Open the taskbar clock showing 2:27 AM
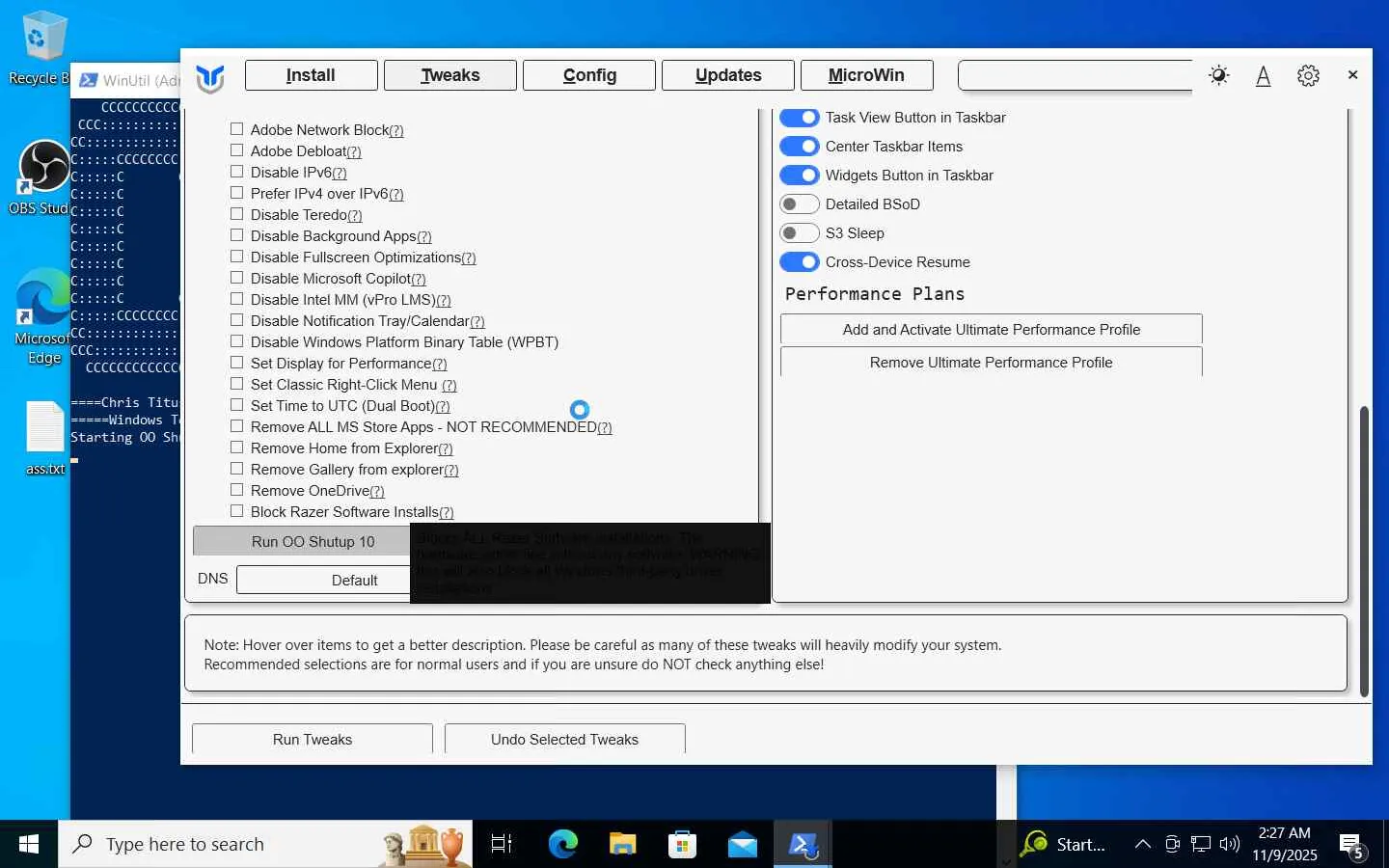1389x868 pixels. pos(1285,844)
